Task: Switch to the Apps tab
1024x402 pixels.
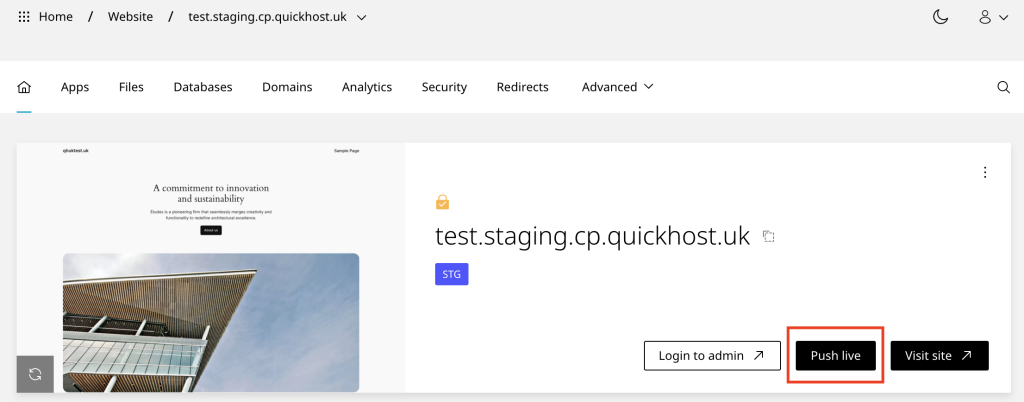Action: pos(75,87)
